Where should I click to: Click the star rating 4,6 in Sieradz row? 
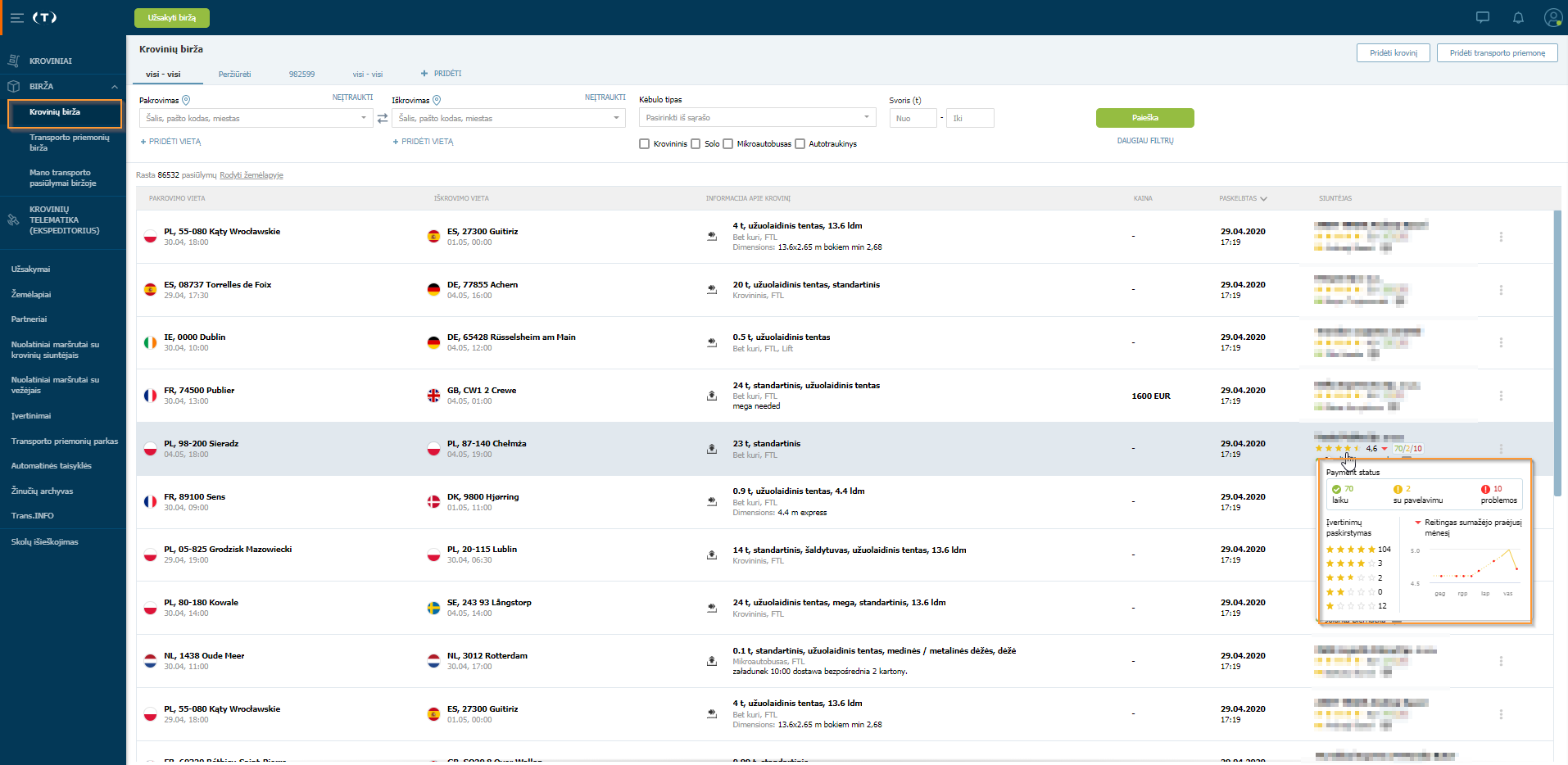coord(1346,449)
